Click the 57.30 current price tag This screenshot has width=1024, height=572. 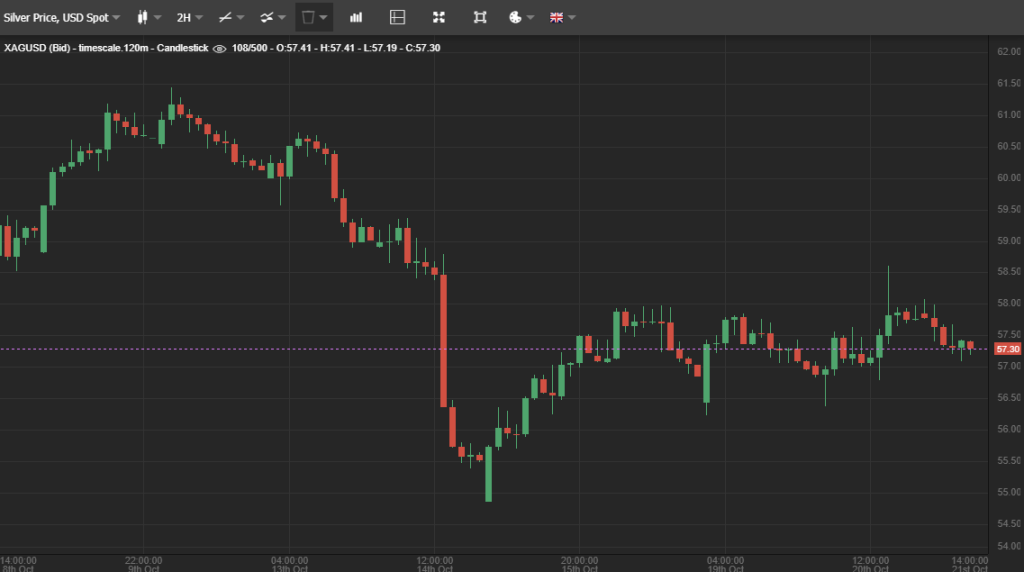1008,349
